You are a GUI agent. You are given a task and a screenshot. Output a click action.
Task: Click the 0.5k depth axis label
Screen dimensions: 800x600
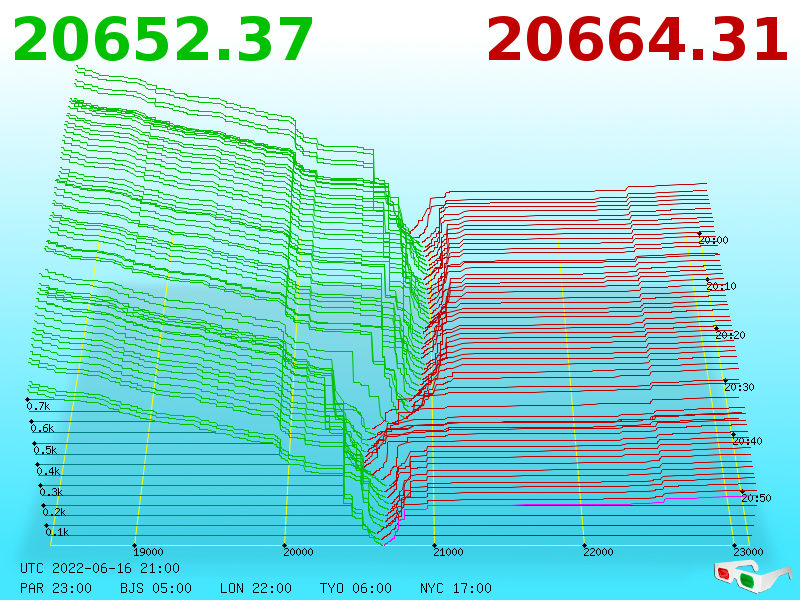(x=45, y=450)
